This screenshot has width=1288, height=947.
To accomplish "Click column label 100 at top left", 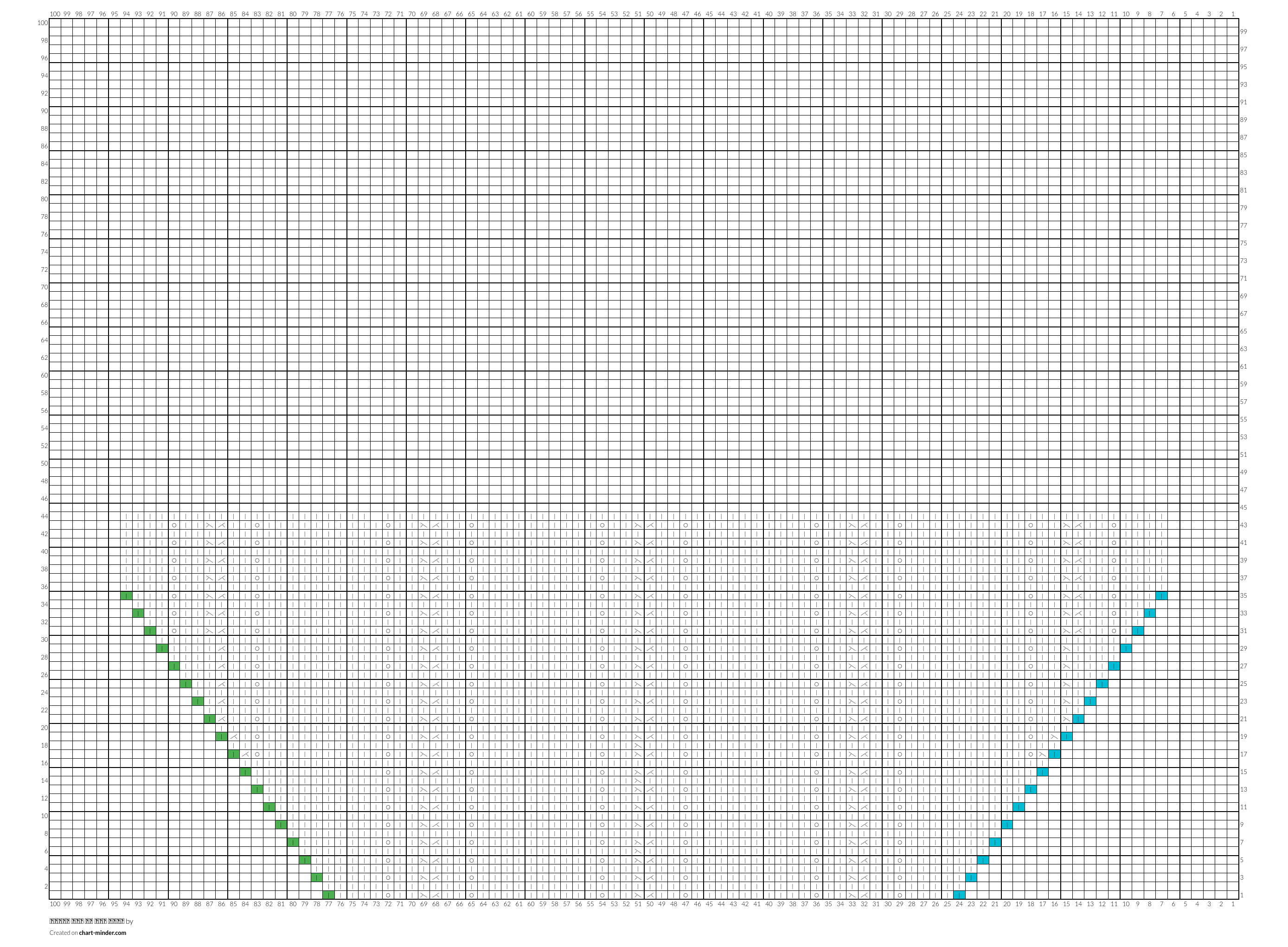I will (54, 14).
